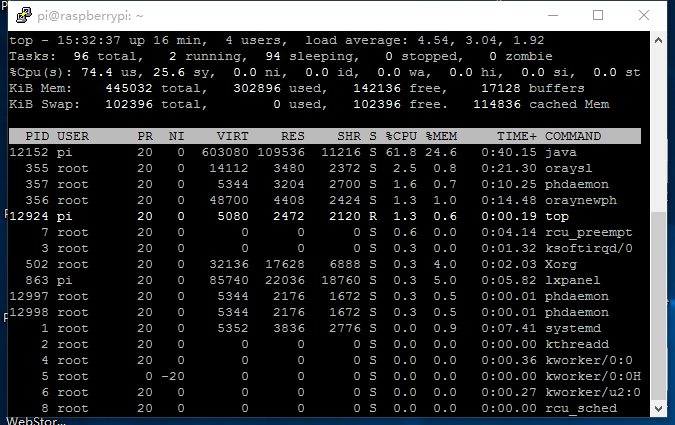Click the java command name

point(561,152)
